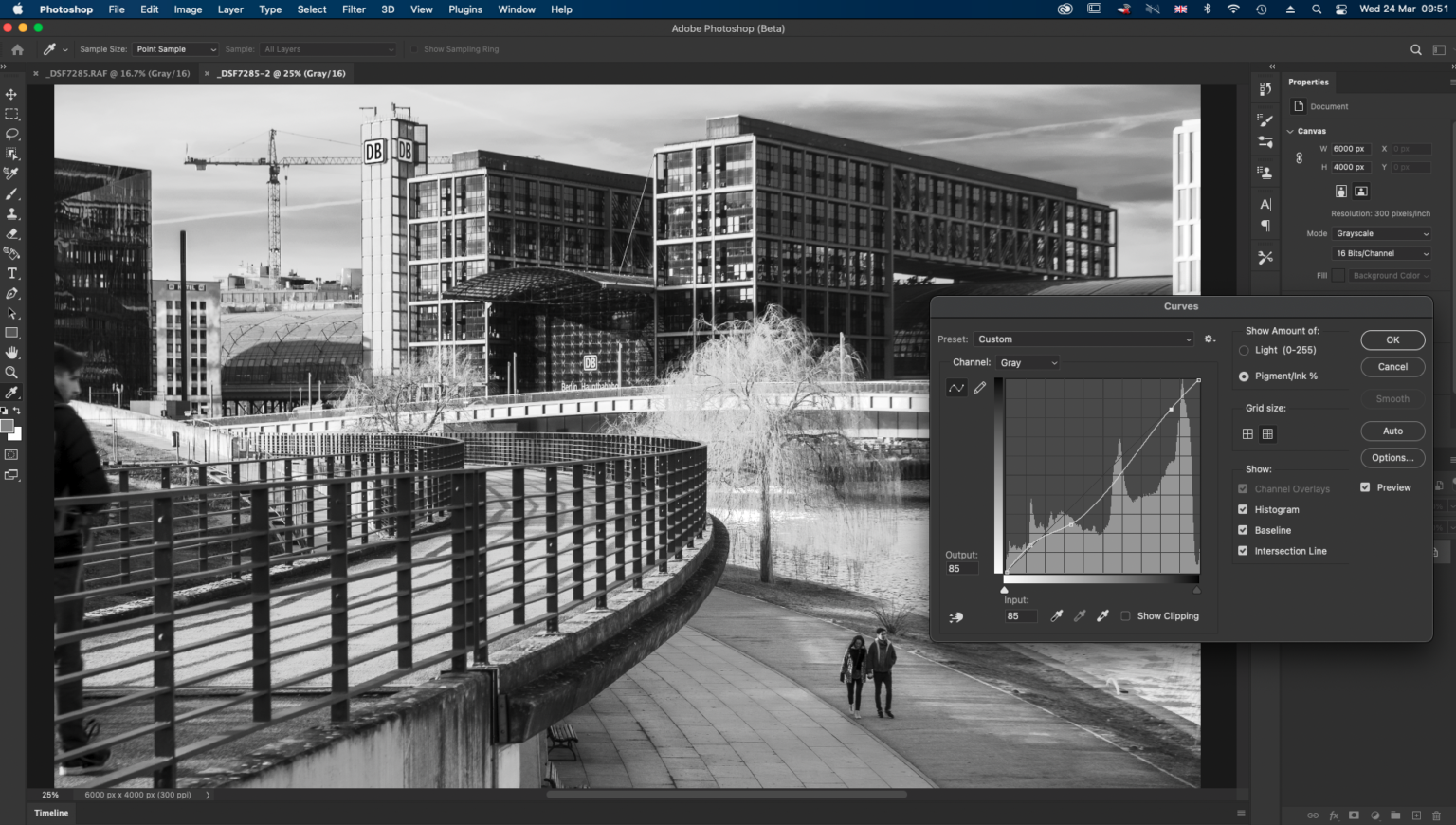Select the Light (0-255) radio option
1456x825 pixels.
pos(1244,350)
